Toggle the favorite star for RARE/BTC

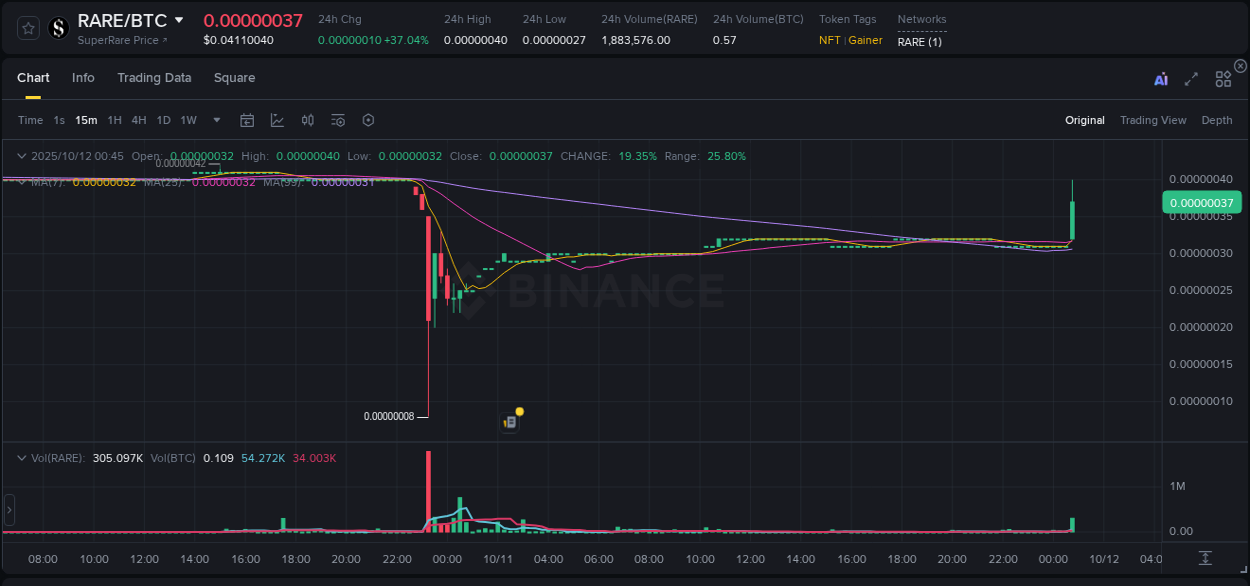[x=28, y=28]
